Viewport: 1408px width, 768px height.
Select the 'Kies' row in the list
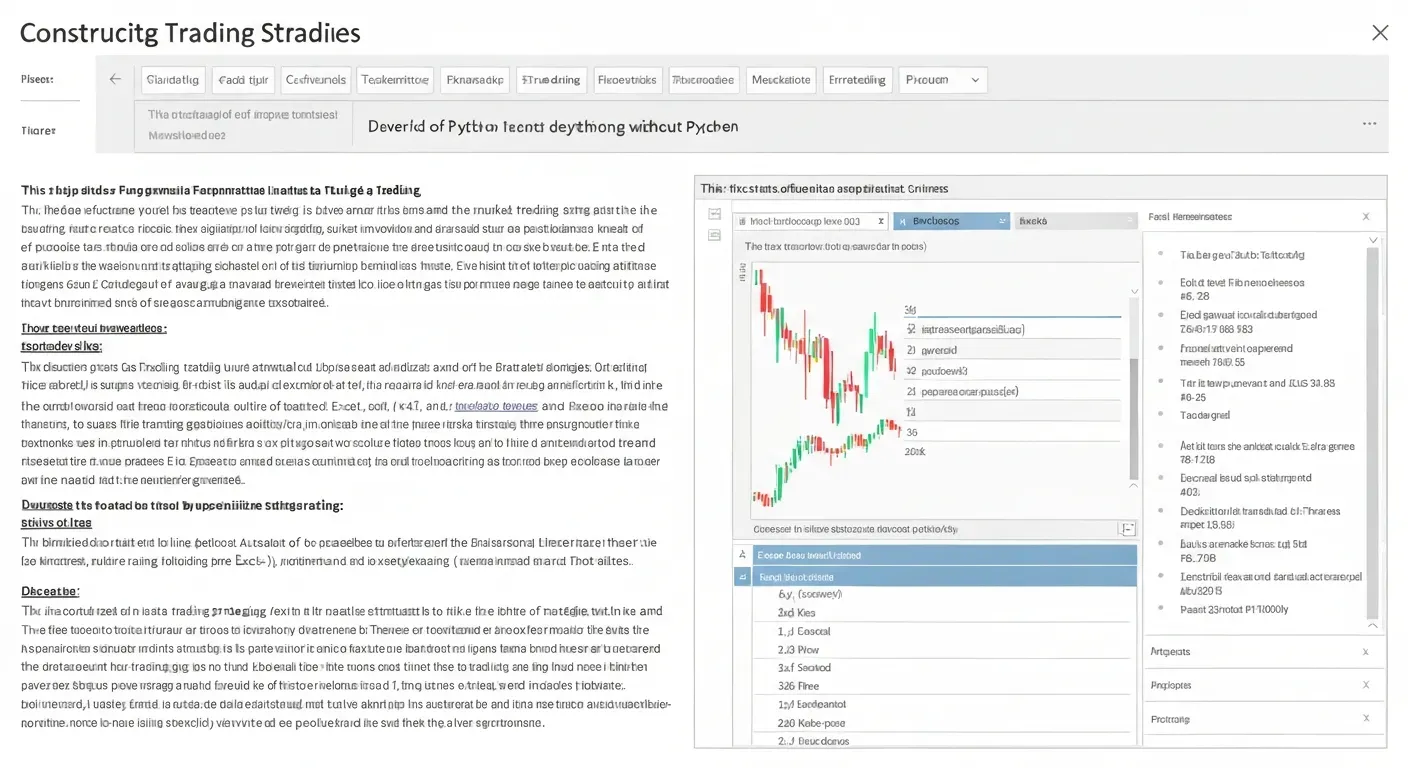(x=797, y=613)
